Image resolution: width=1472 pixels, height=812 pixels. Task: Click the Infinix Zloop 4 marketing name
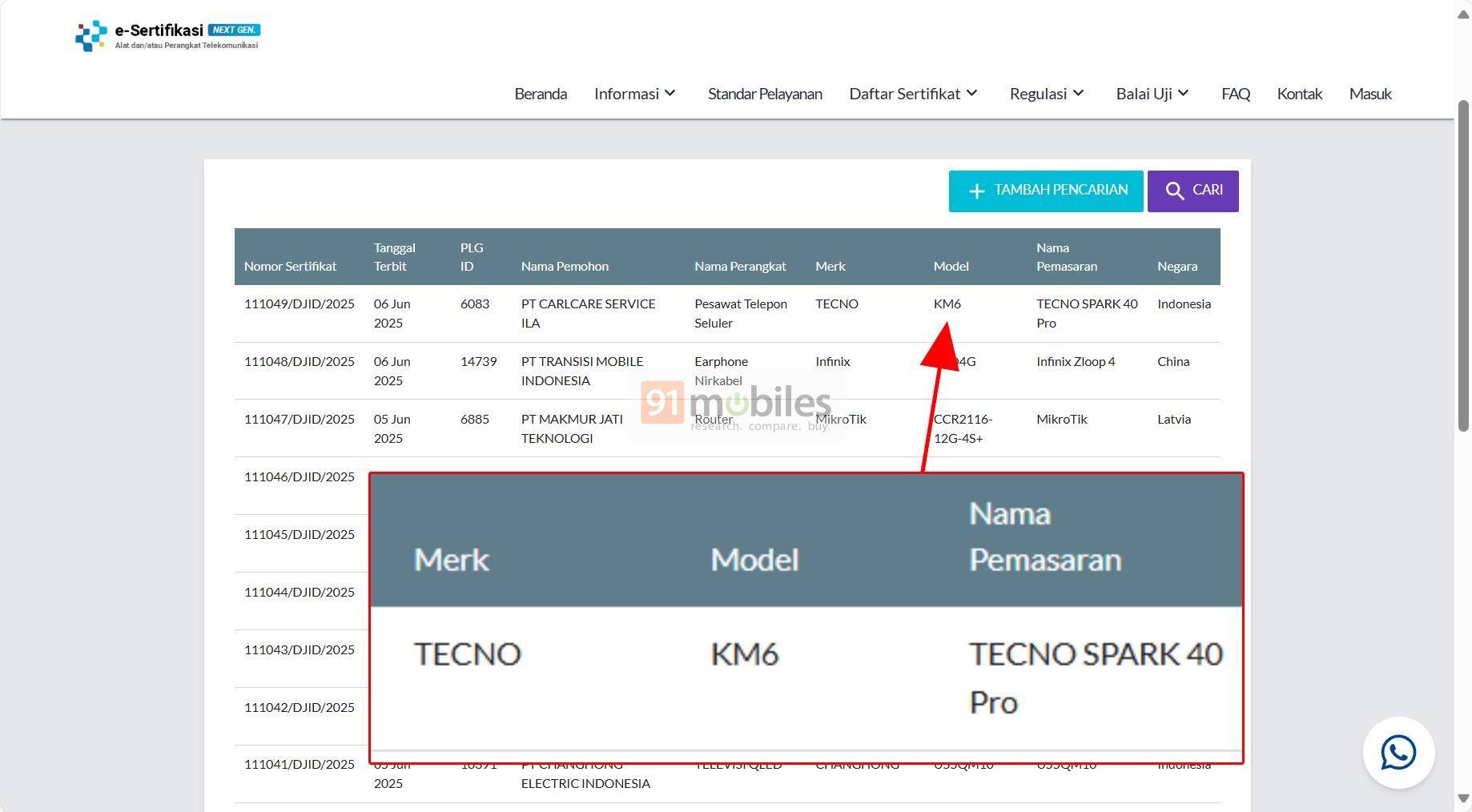(1076, 361)
